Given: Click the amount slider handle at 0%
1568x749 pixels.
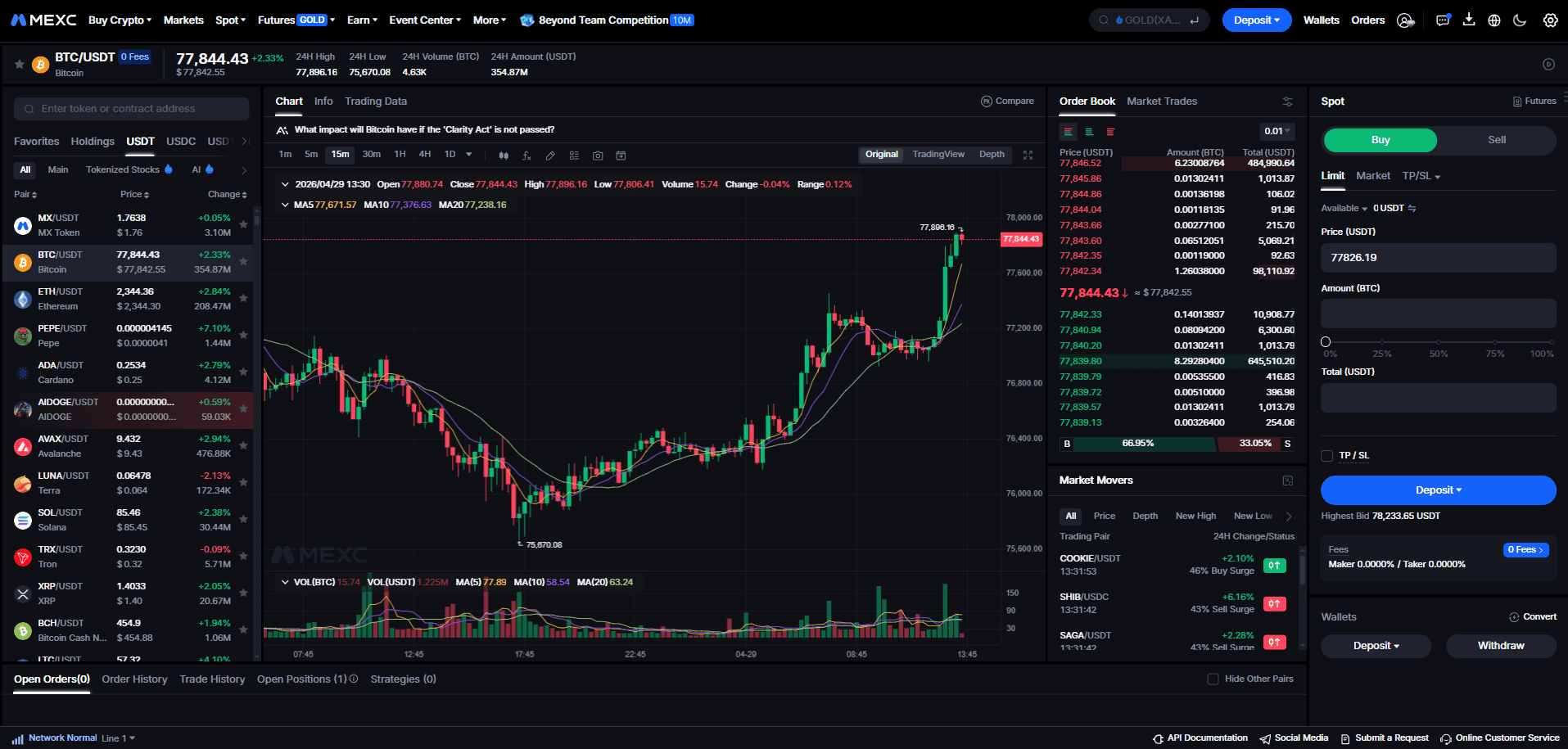Looking at the screenshot, I should tap(1326, 342).
